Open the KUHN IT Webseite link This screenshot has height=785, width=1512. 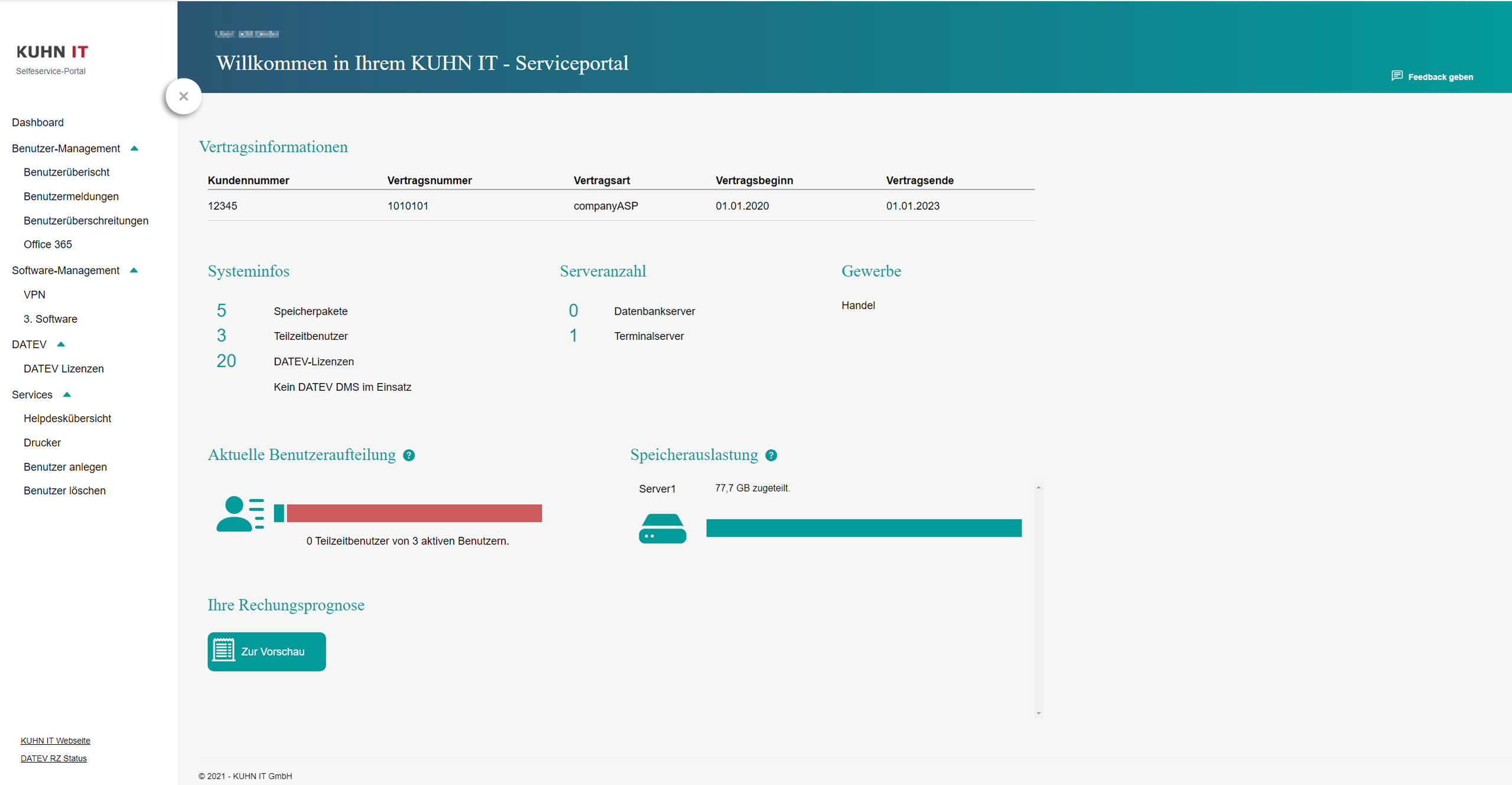[55, 740]
